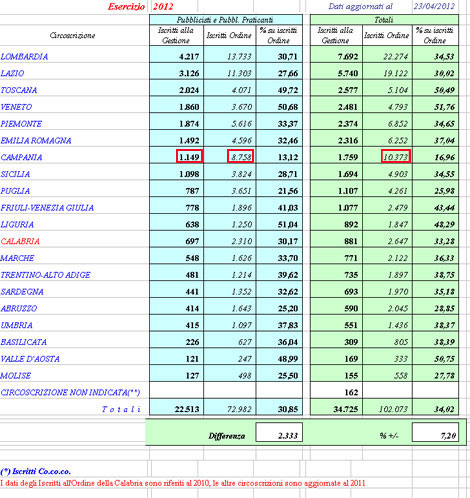
Task: Click the EMILIA ROMAGNA row label
Action: (x=36, y=141)
